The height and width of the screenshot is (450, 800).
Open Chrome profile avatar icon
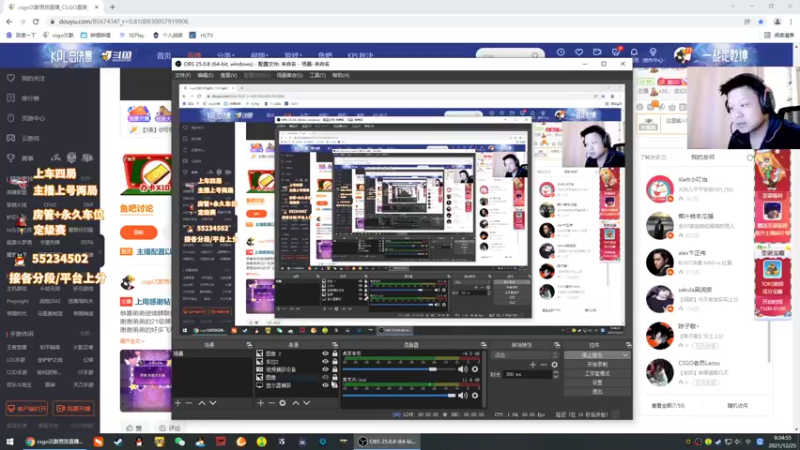click(778, 21)
